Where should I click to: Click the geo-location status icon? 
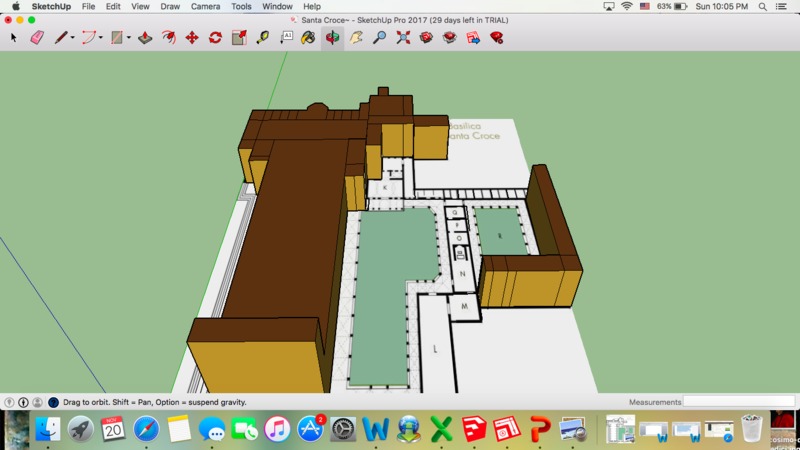click(9, 402)
